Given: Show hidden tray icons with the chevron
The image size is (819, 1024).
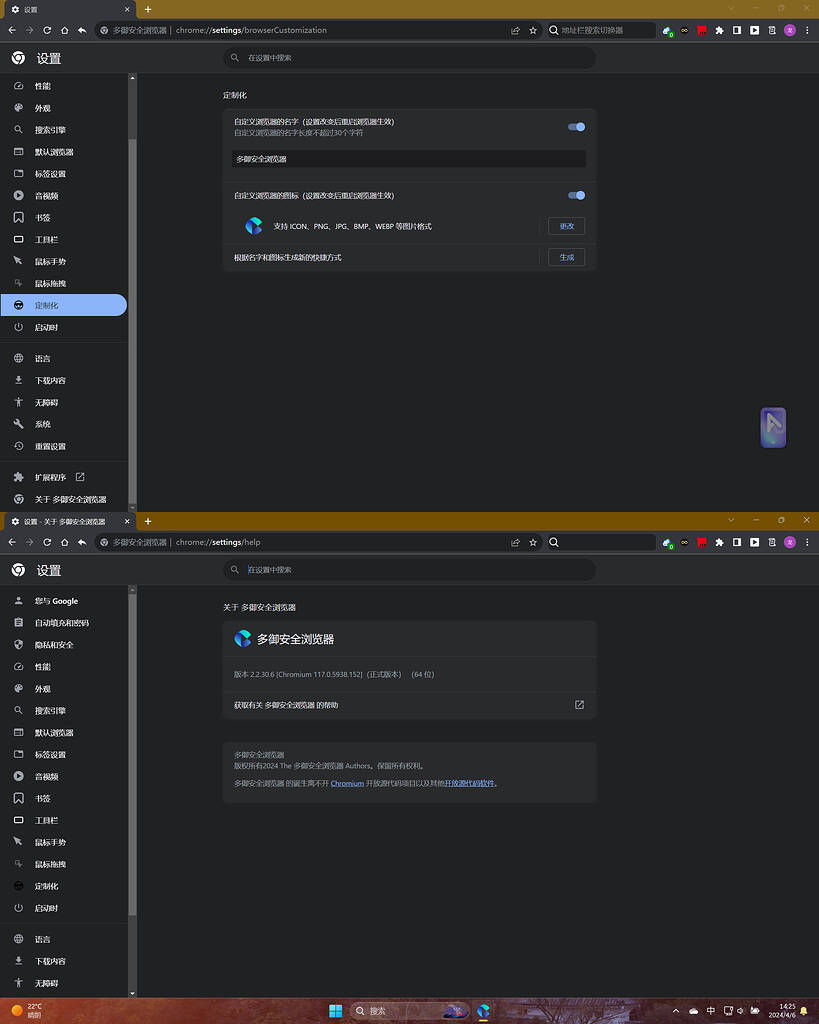Looking at the screenshot, I should [676, 1011].
